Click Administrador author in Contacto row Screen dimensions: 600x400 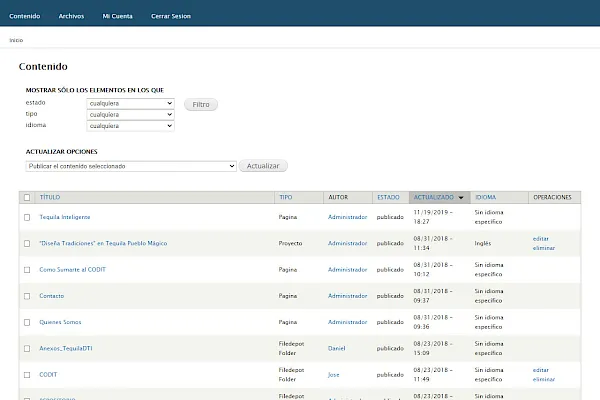pyautogui.click(x=347, y=296)
